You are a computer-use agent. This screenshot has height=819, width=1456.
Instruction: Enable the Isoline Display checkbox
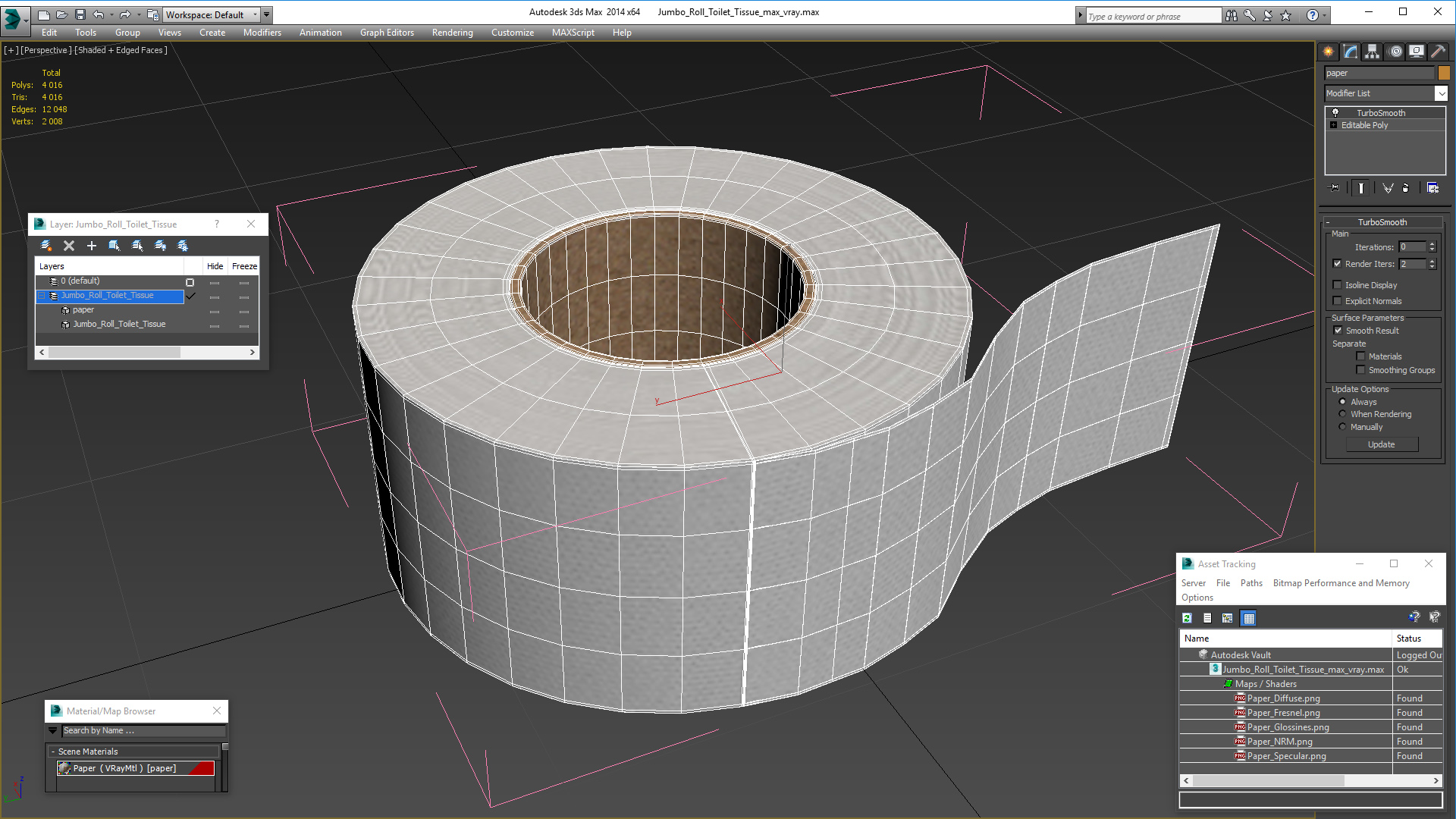pyautogui.click(x=1338, y=285)
